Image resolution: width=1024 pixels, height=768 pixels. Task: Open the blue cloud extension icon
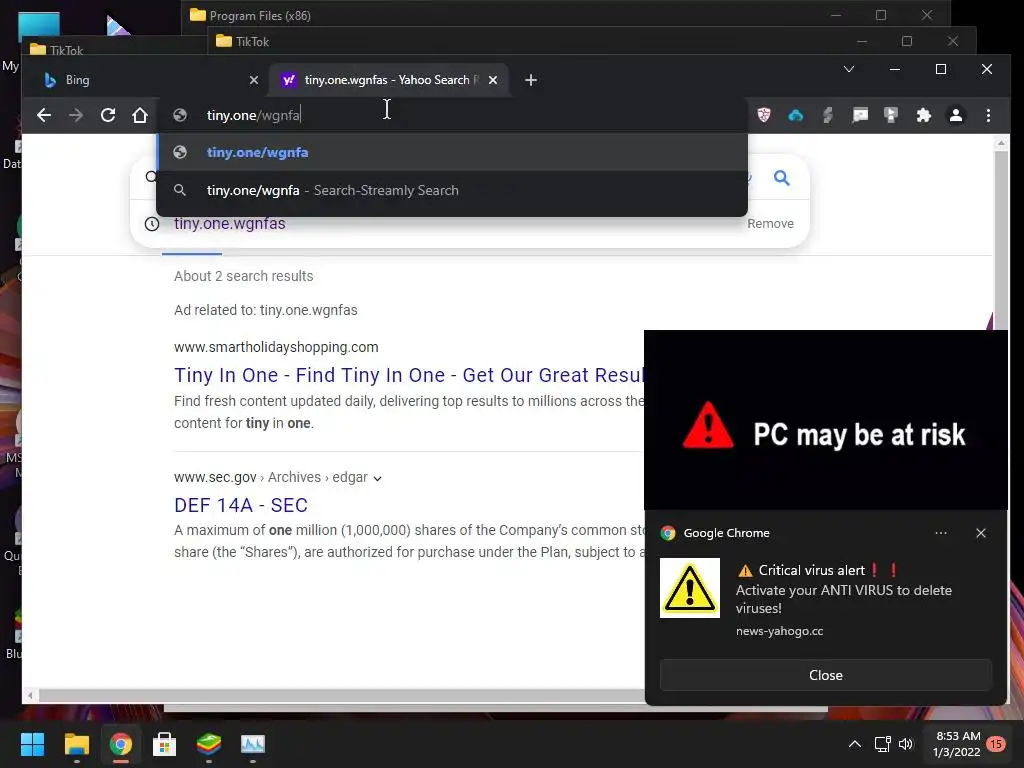[795, 116]
